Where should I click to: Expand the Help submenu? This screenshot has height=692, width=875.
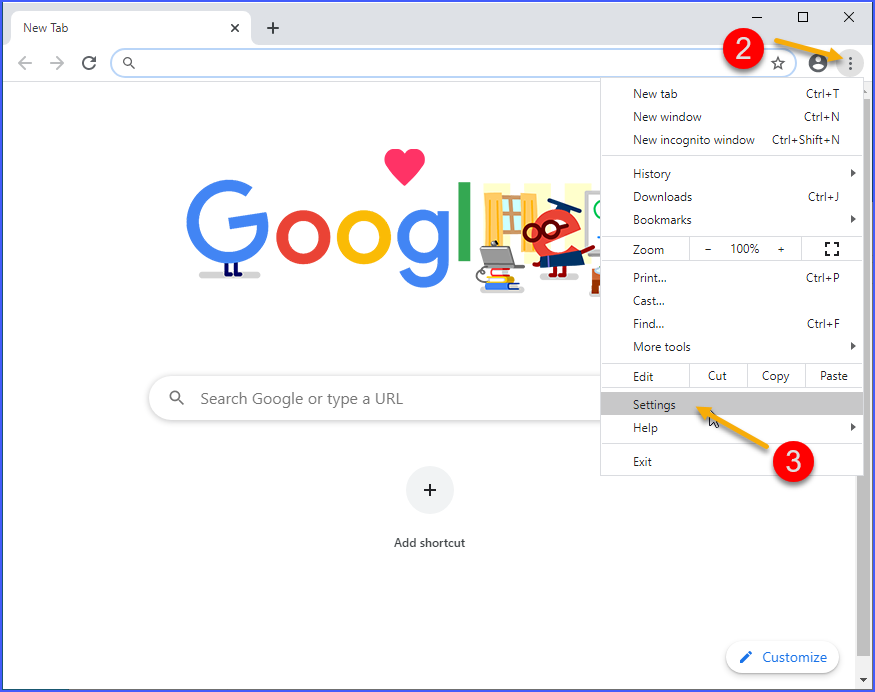click(645, 427)
